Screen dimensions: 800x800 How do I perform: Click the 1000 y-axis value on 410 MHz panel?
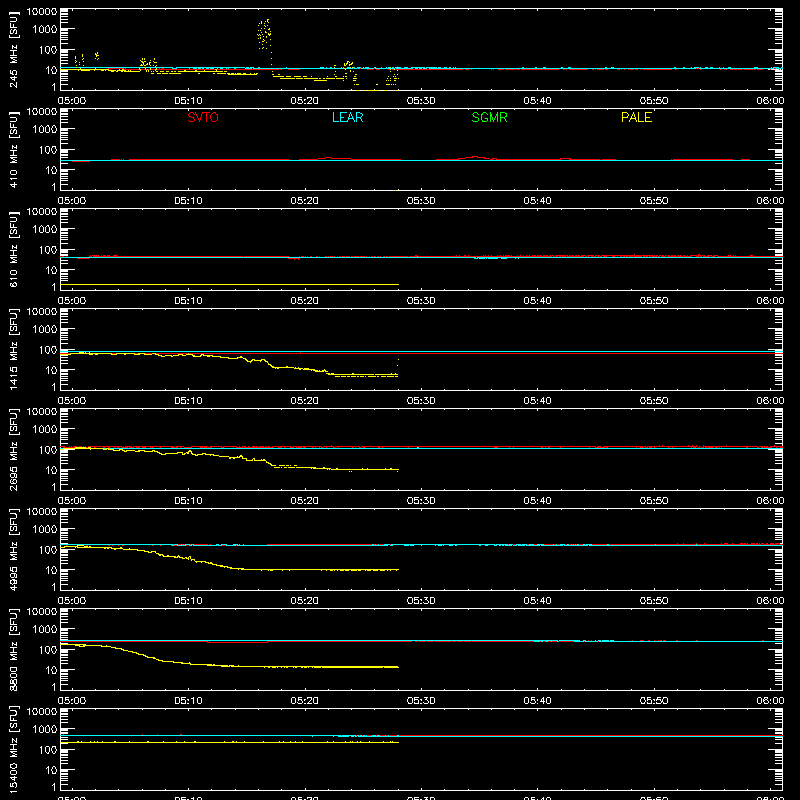(x=44, y=129)
